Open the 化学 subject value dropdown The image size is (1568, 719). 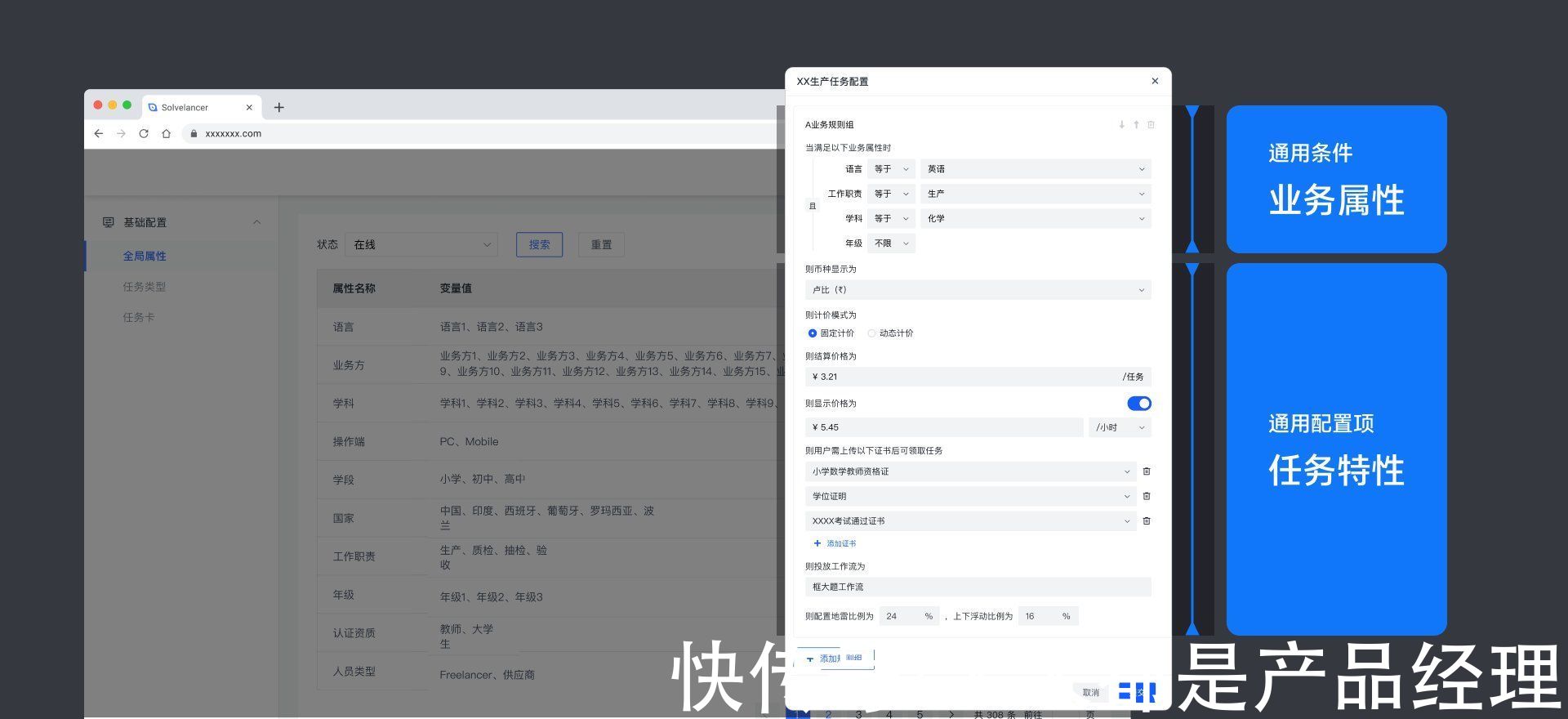point(1036,218)
